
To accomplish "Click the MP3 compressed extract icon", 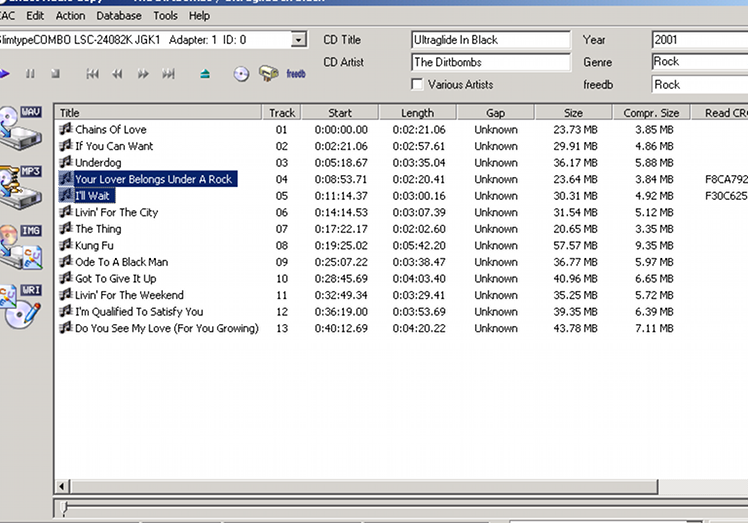I will click(x=21, y=187).
